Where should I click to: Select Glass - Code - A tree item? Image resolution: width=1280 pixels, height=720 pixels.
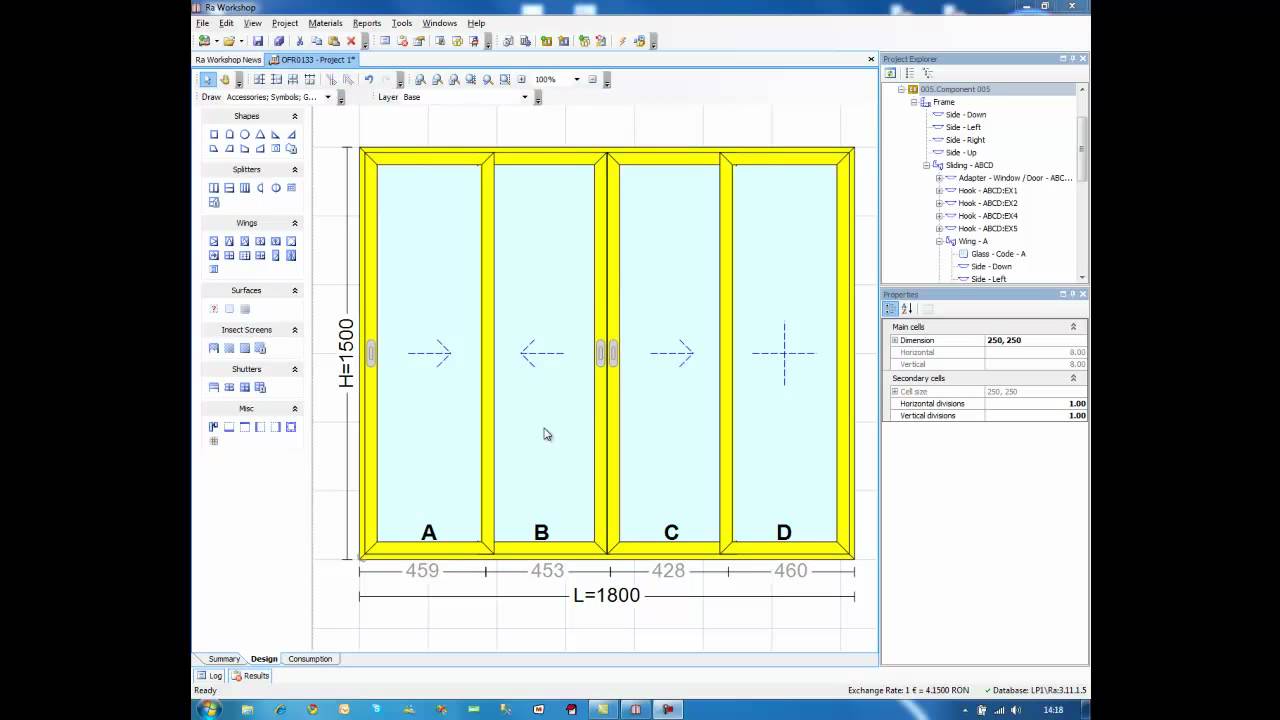click(x=998, y=254)
